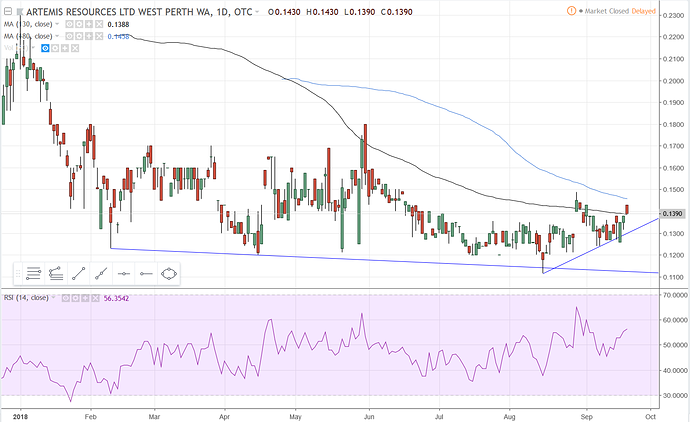Click the MA 30 value 0.1388
690x422 pixels.
(118, 24)
